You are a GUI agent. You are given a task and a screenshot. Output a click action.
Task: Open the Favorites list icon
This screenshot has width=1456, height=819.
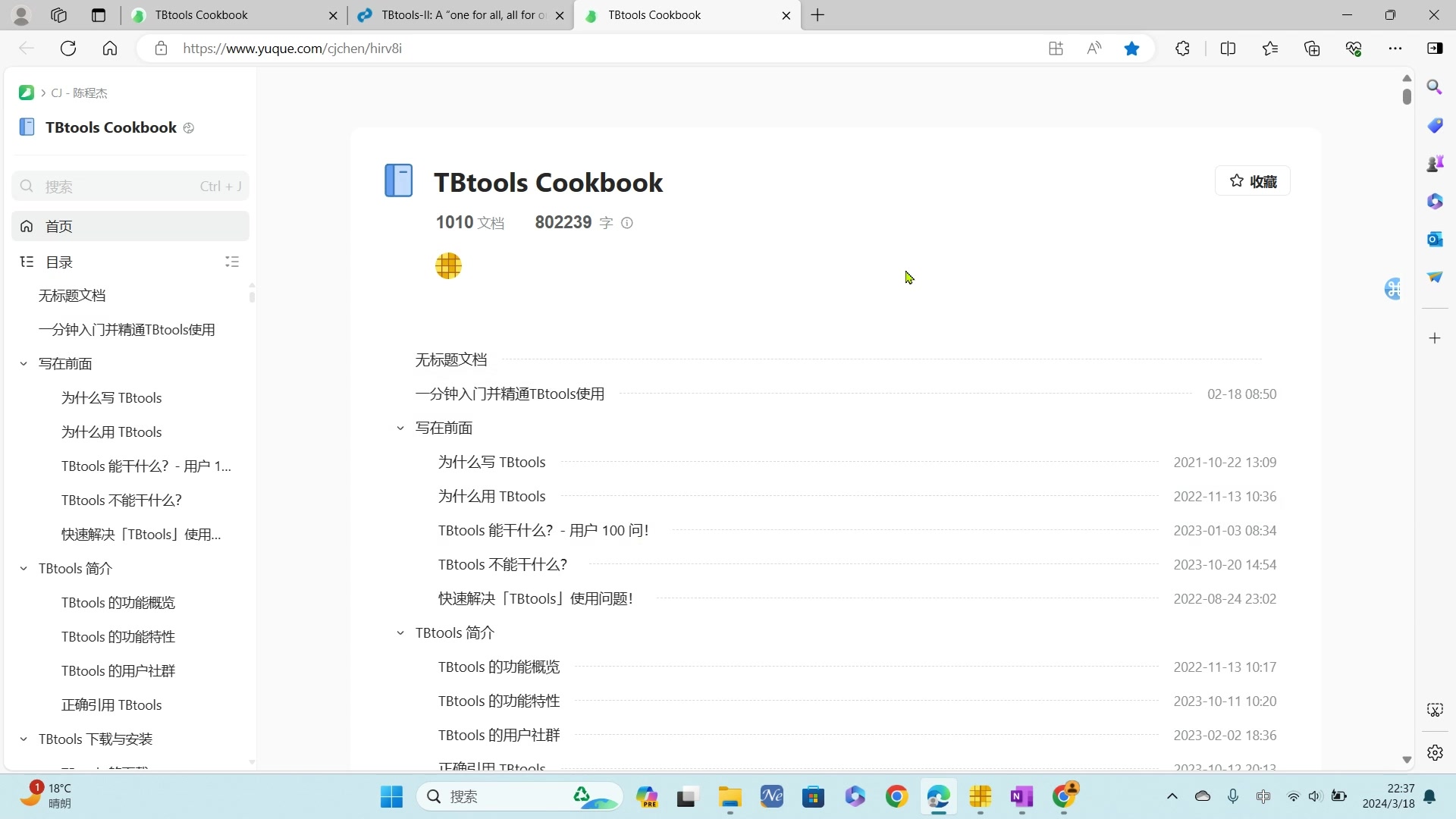click(1270, 49)
